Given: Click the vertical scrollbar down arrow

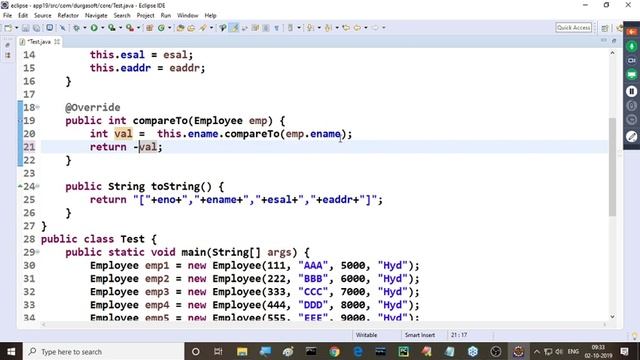Looking at the screenshot, I should tap(612, 316).
